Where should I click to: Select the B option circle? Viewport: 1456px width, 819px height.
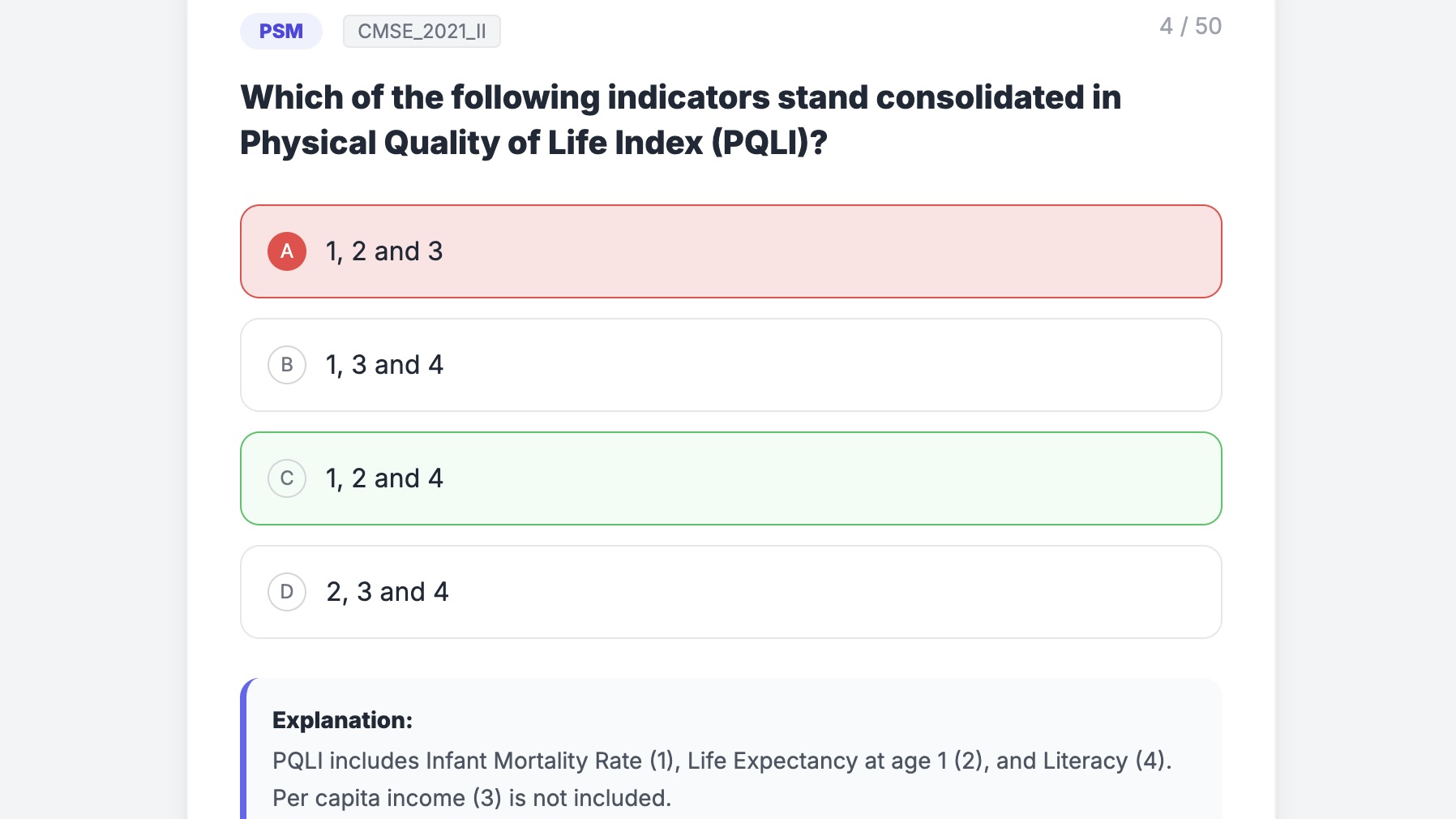click(x=287, y=365)
